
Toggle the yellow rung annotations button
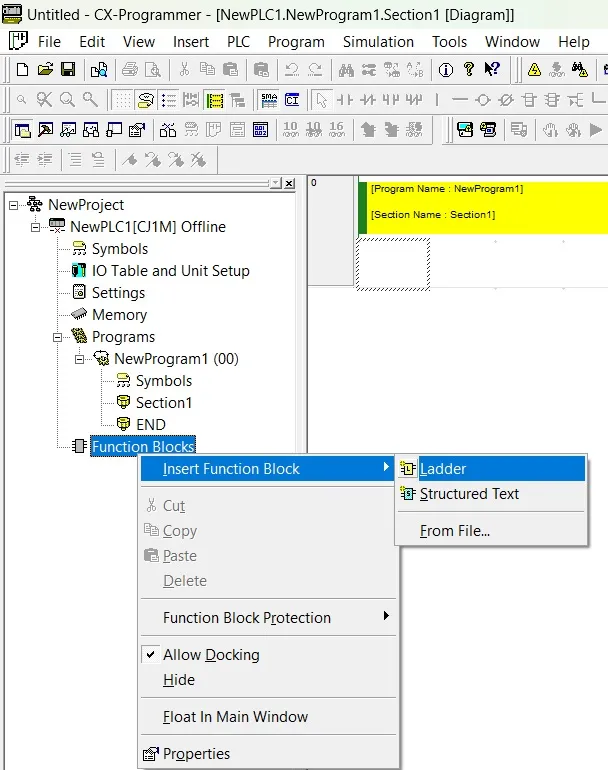[x=215, y=100]
